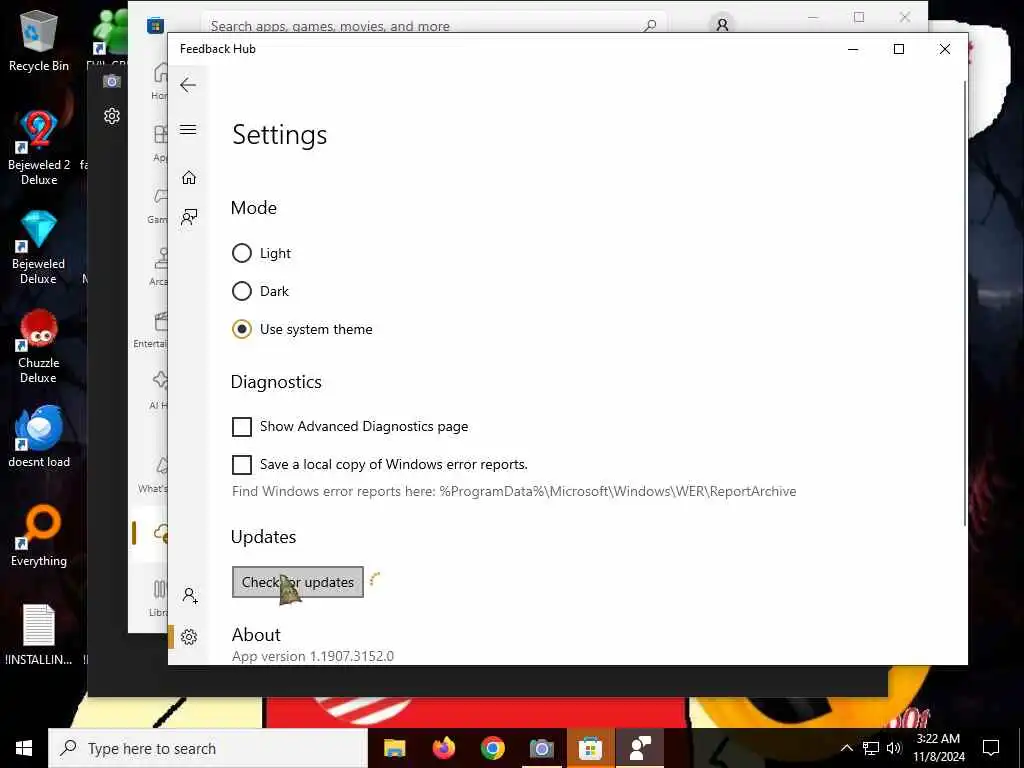Select Use system theme radio option
This screenshot has height=768, width=1024.
pyautogui.click(x=242, y=329)
